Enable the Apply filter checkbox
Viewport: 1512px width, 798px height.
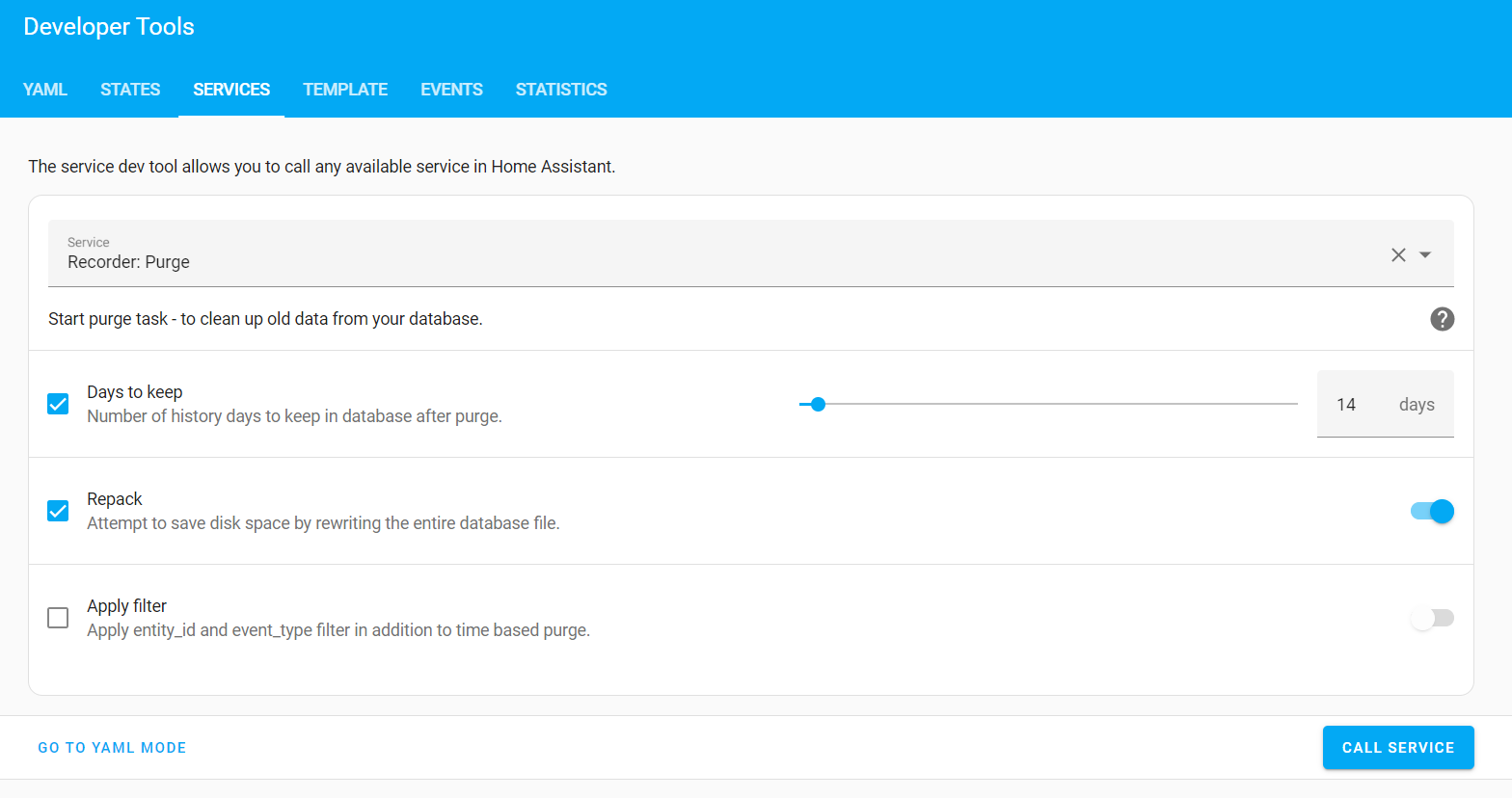58,618
